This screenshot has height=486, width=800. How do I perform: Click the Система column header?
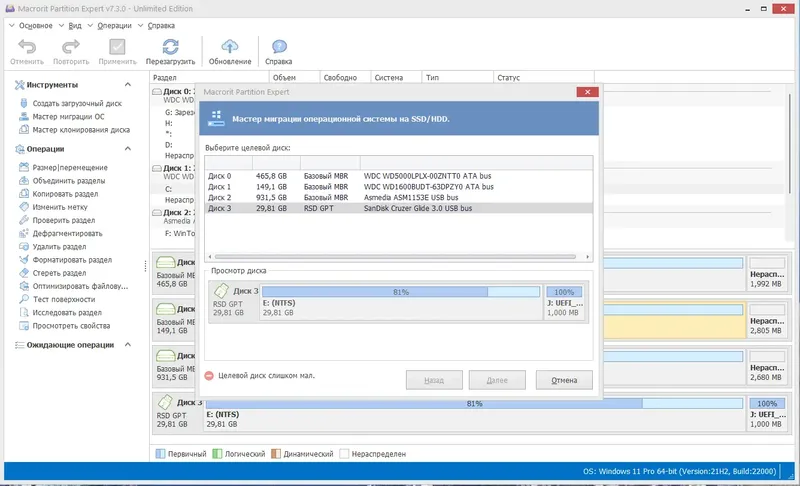[x=396, y=78]
